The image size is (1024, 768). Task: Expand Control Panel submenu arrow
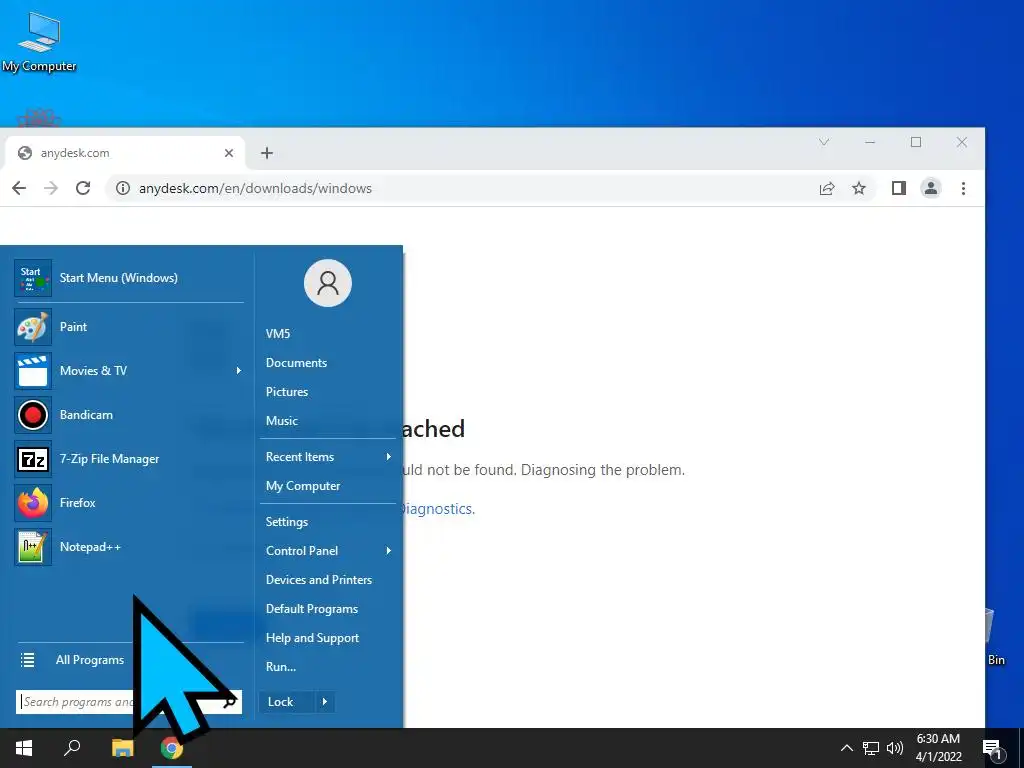[389, 551]
